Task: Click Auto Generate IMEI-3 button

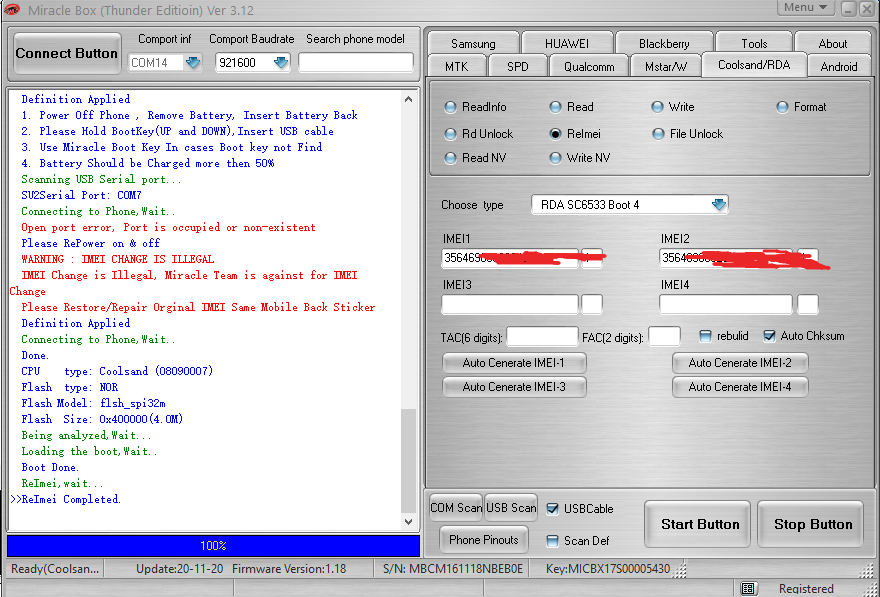Action: [x=514, y=387]
